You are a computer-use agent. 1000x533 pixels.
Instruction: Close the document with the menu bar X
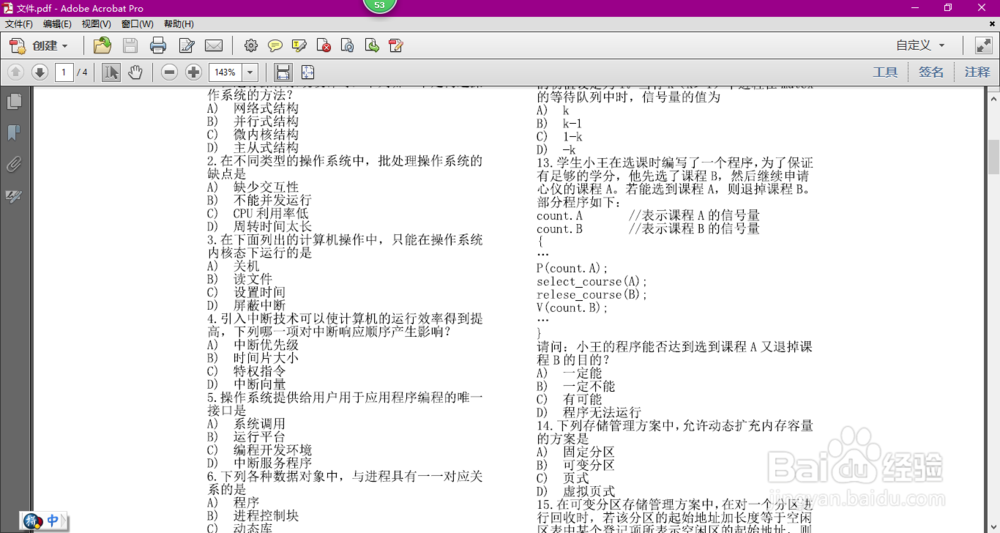(x=992, y=24)
